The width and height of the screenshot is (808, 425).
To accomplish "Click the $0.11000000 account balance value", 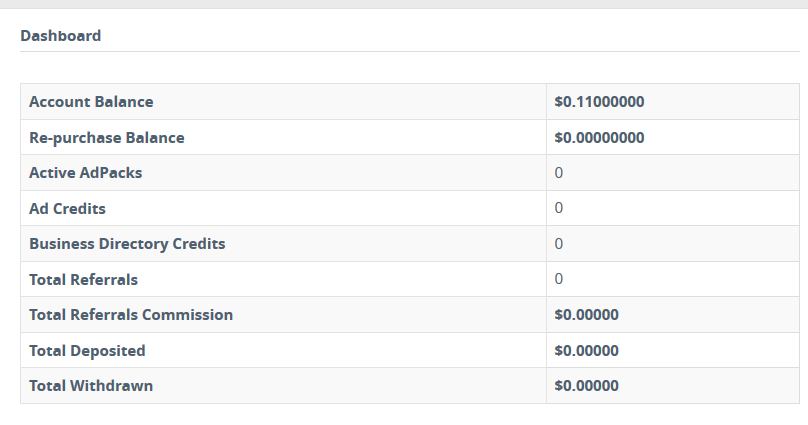I will [x=599, y=102].
